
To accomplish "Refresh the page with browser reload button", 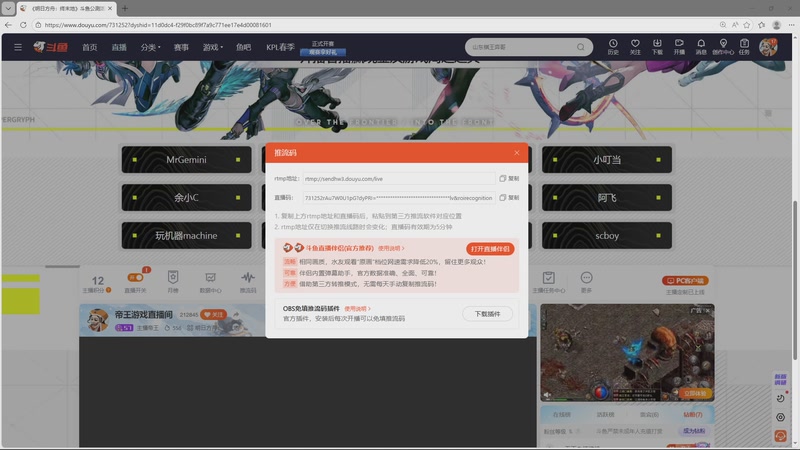I will [23, 24].
